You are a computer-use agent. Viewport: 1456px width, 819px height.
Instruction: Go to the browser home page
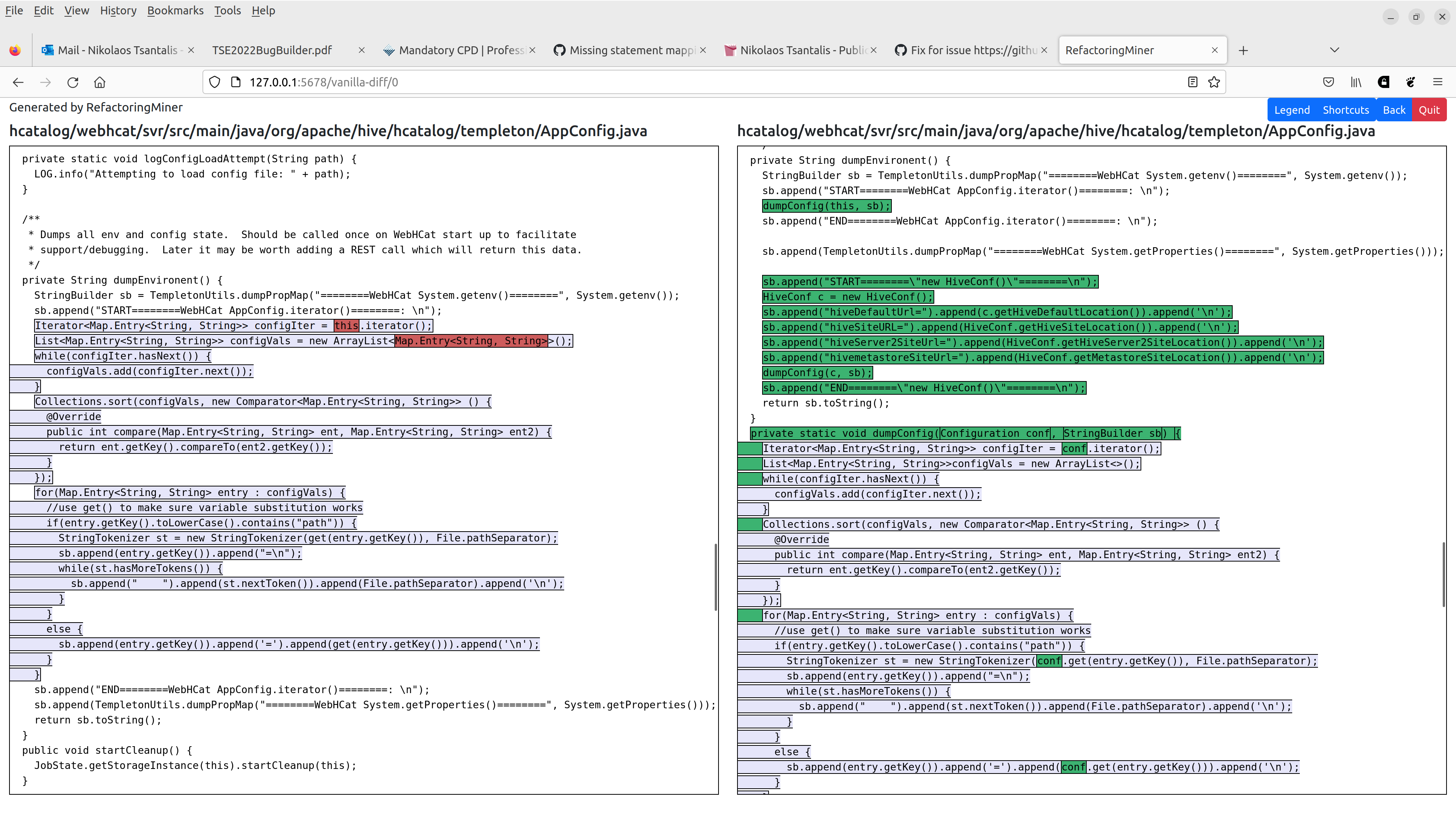coord(99,82)
